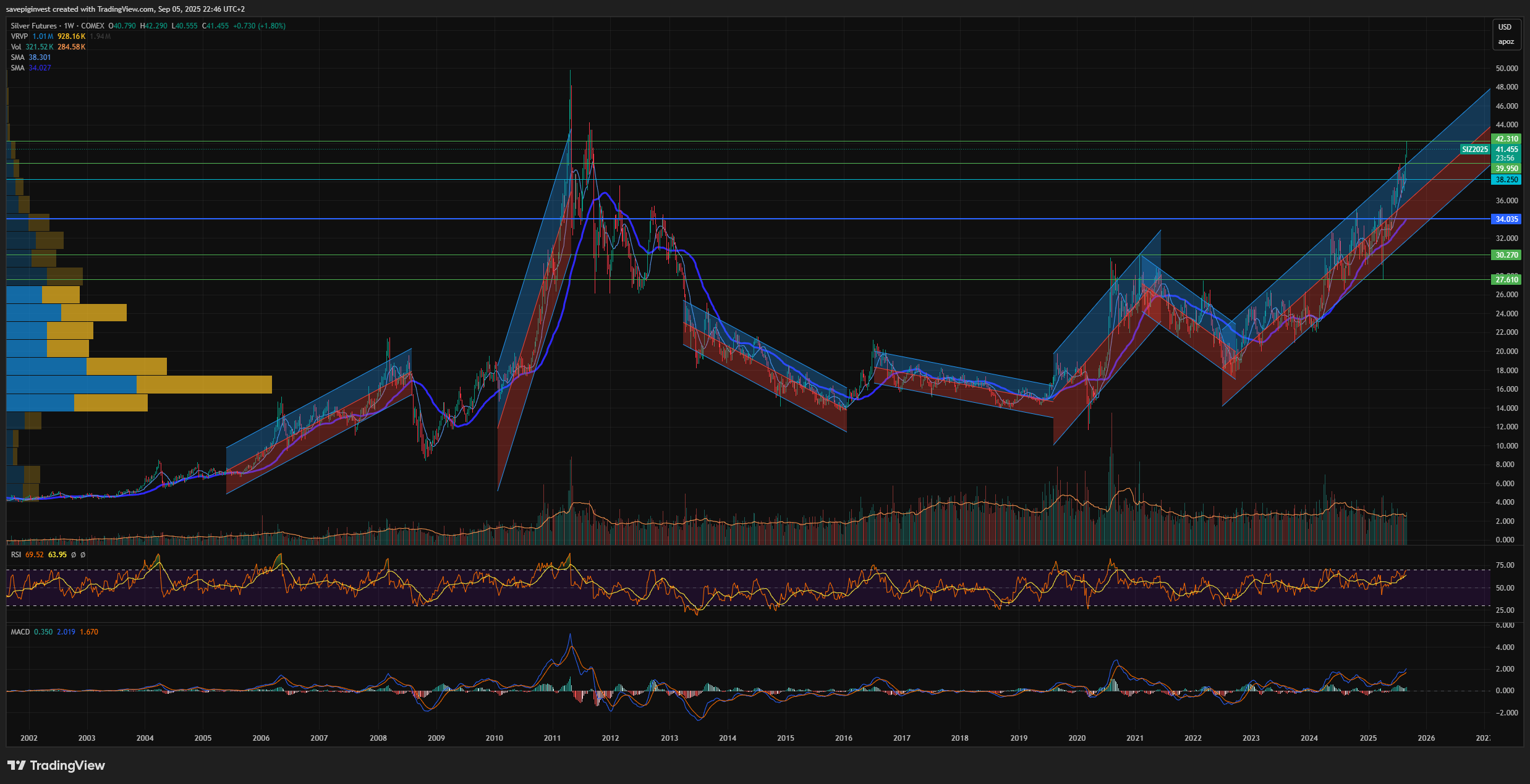This screenshot has width=1530, height=784.
Task: Click the longest yellow volume profile bar
Action: (204, 384)
